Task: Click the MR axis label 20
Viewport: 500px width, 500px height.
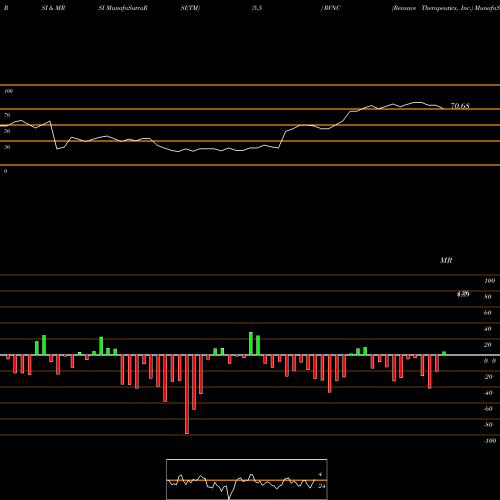Action: tap(488, 345)
